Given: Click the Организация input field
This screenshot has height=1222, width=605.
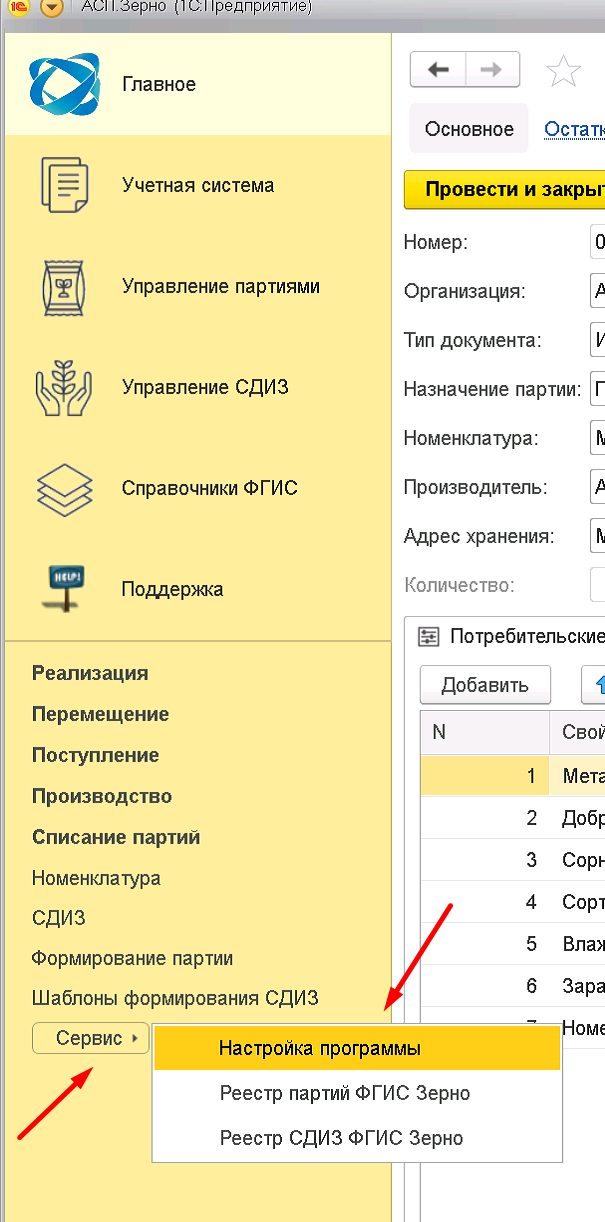Looking at the screenshot, I should 597,291.
